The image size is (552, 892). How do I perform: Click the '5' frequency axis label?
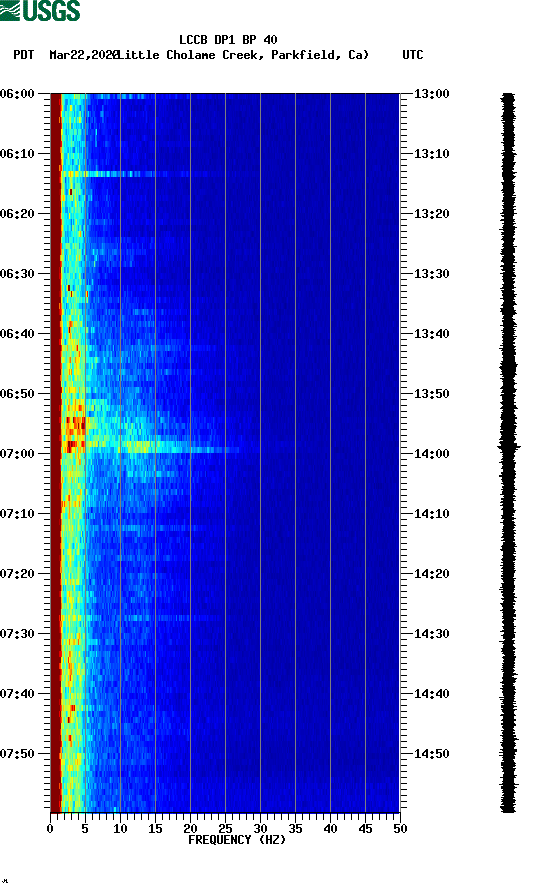[85, 829]
